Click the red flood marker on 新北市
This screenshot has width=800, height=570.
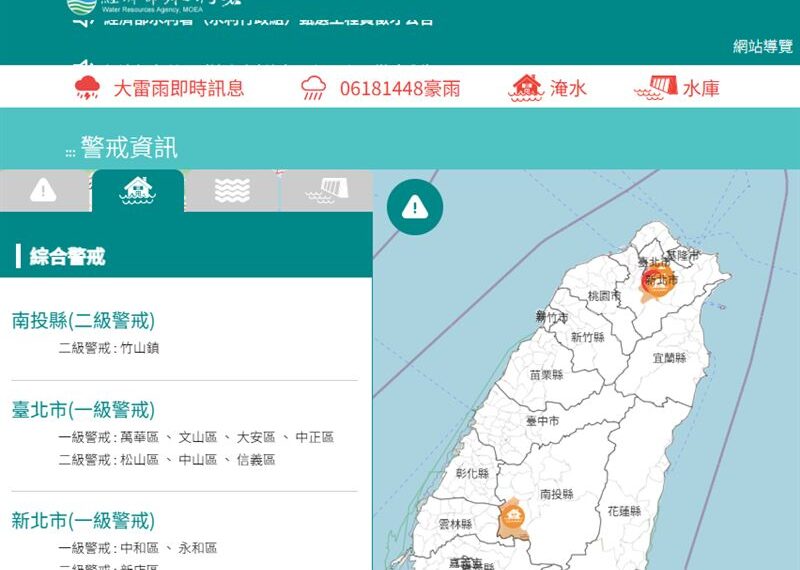(658, 283)
